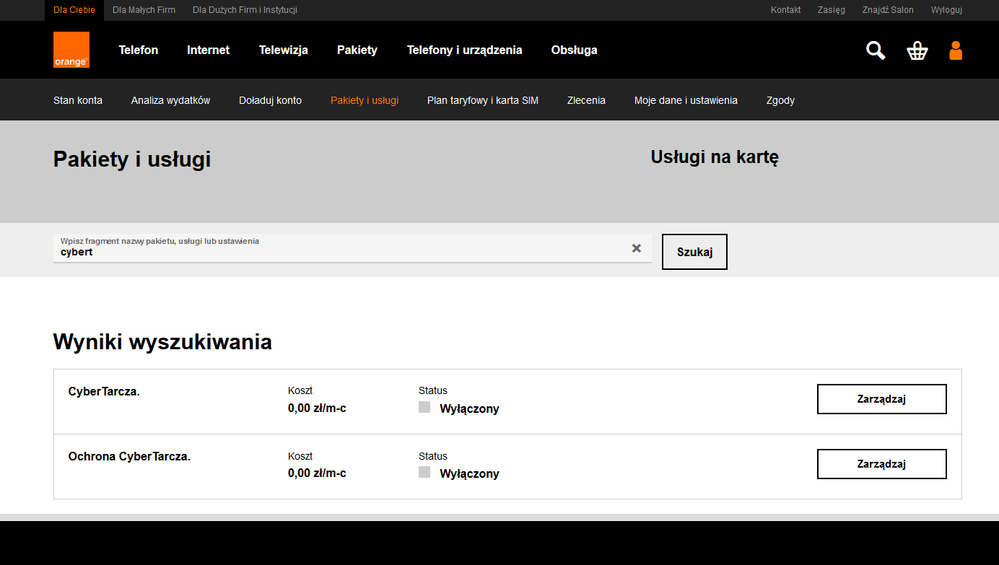Open the Telefon main menu
Viewport: 999px width, 565px height.
point(138,50)
